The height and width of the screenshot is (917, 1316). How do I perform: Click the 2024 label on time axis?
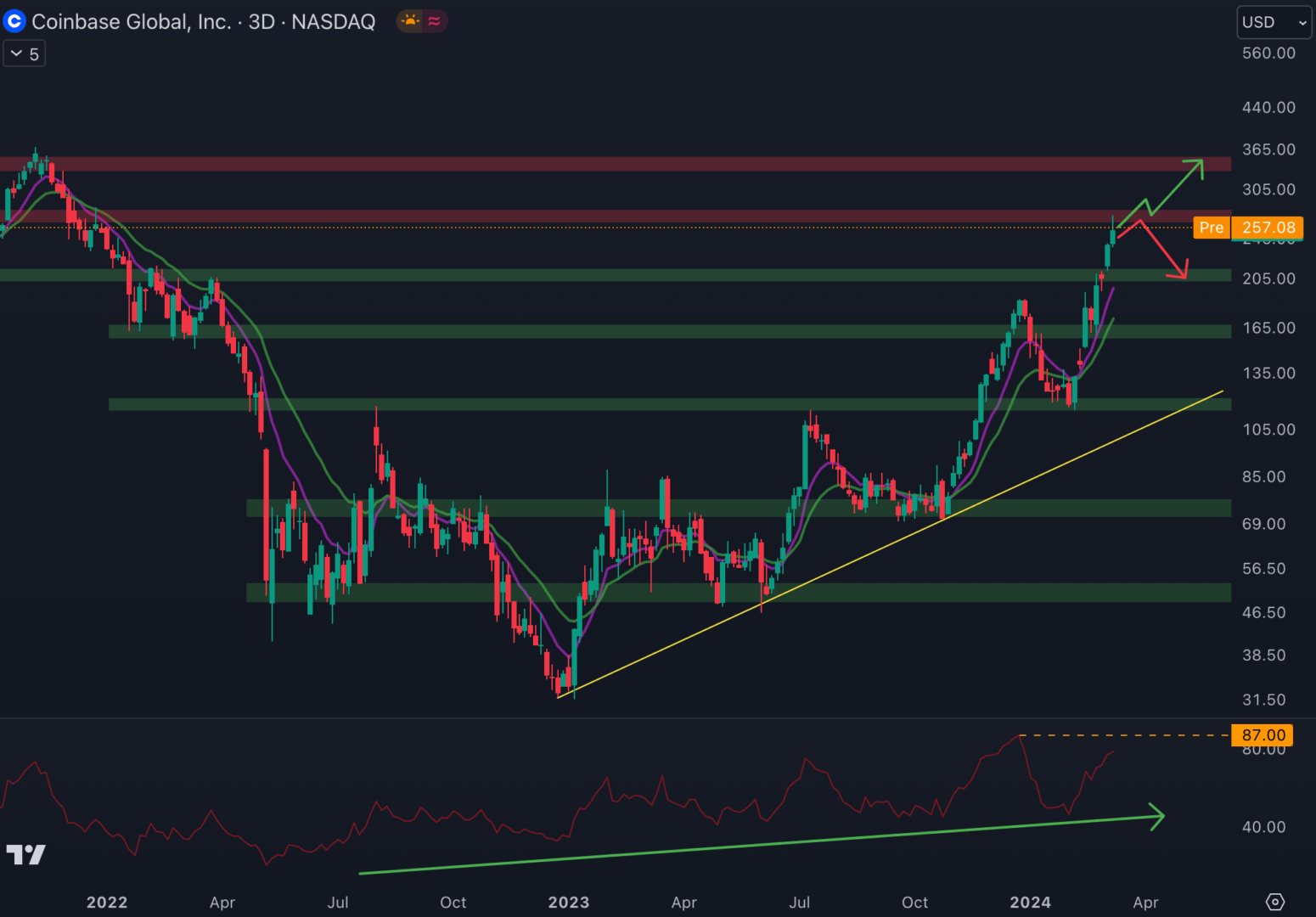(x=1030, y=903)
